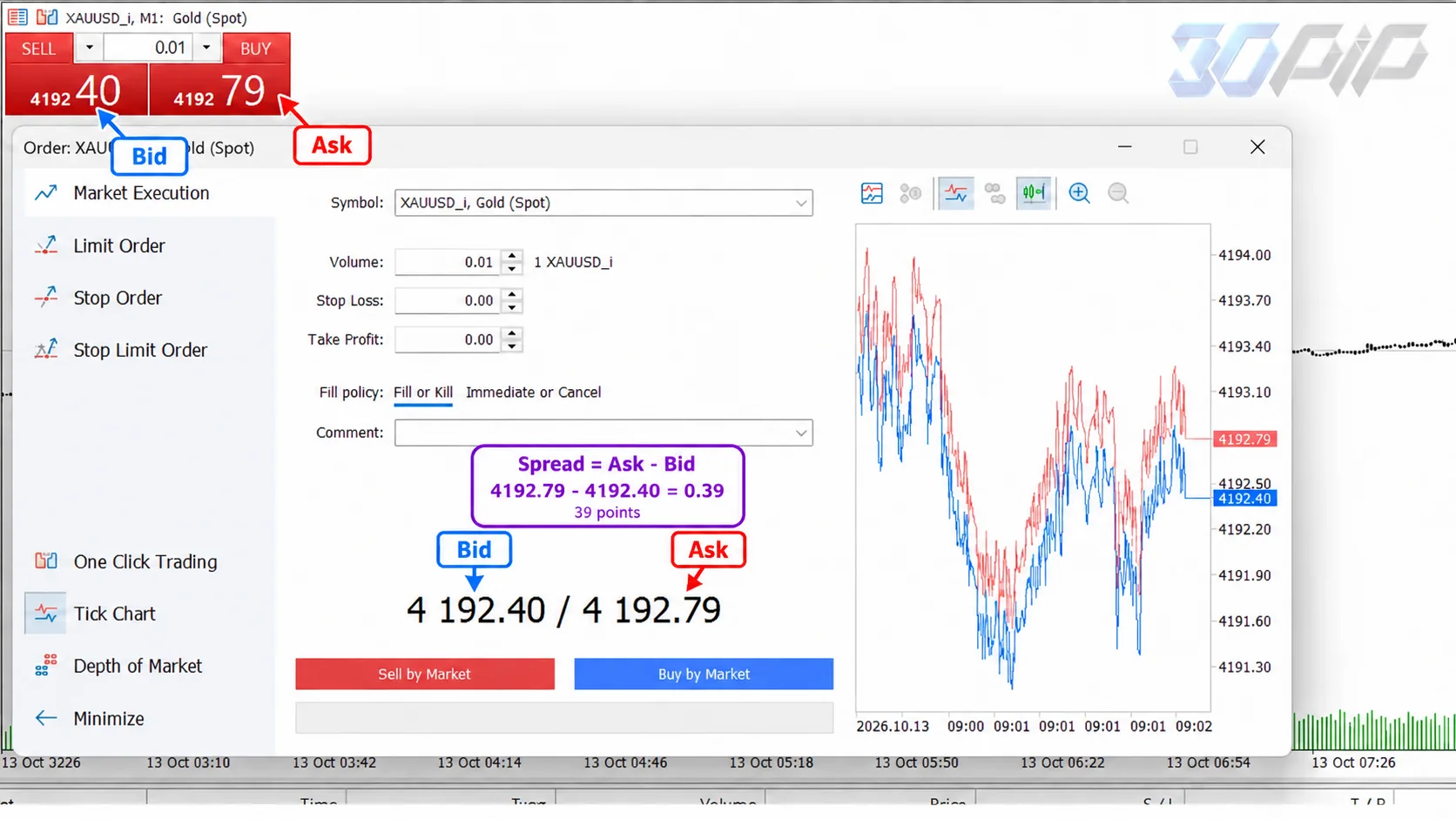Click the 4192.79 ask price marker
Screen dimensions: 1456x819
pos(1244,440)
